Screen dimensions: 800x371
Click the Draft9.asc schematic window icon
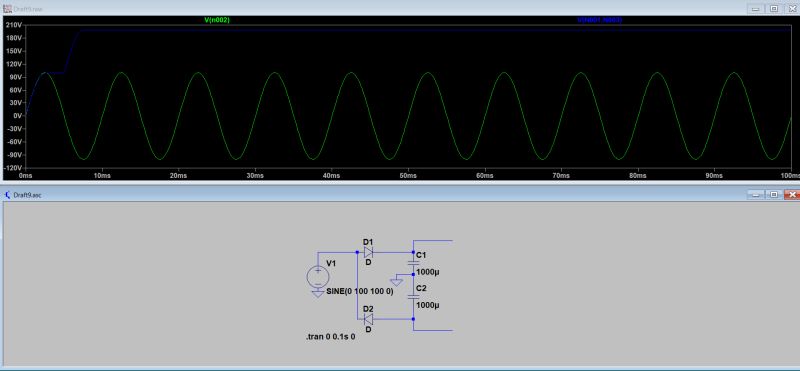(7, 195)
